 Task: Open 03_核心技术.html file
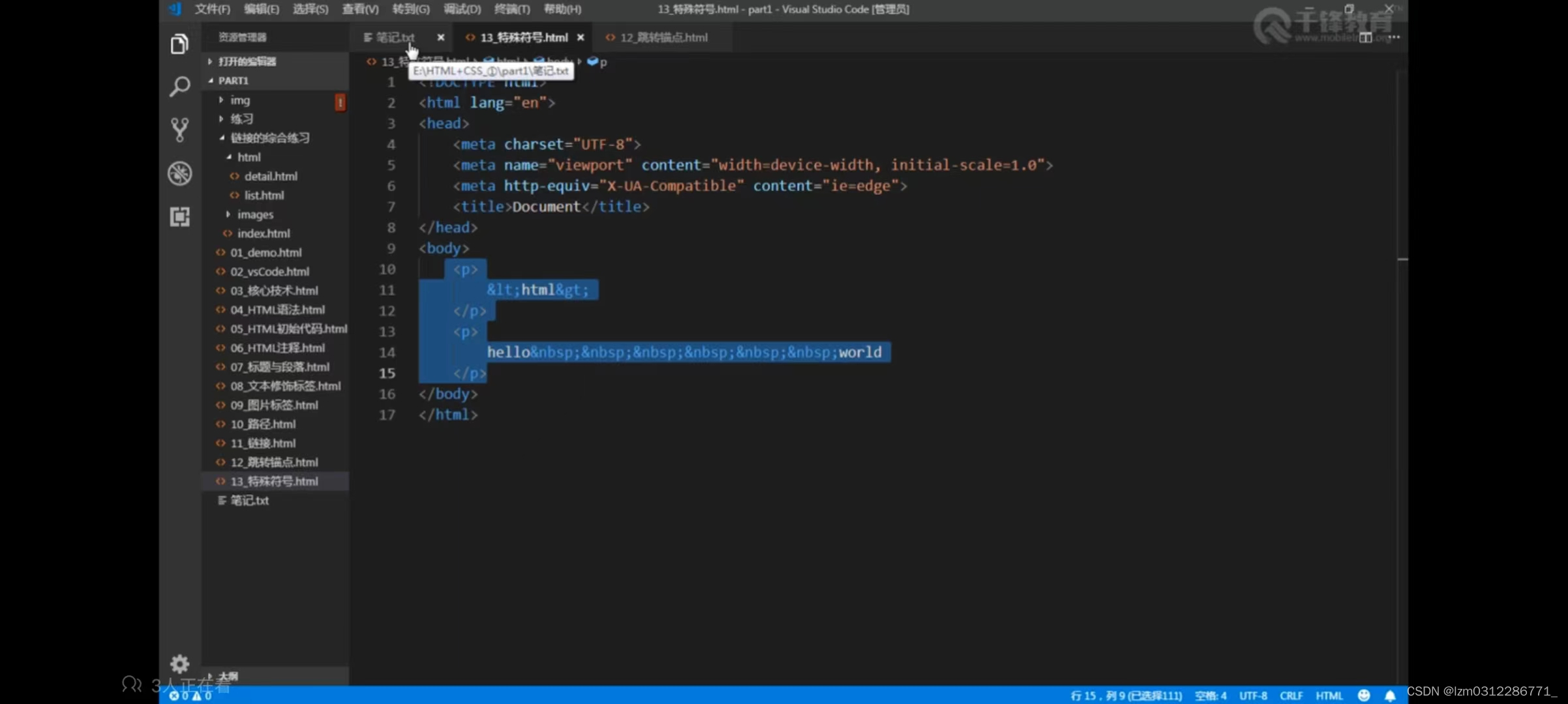pos(275,290)
